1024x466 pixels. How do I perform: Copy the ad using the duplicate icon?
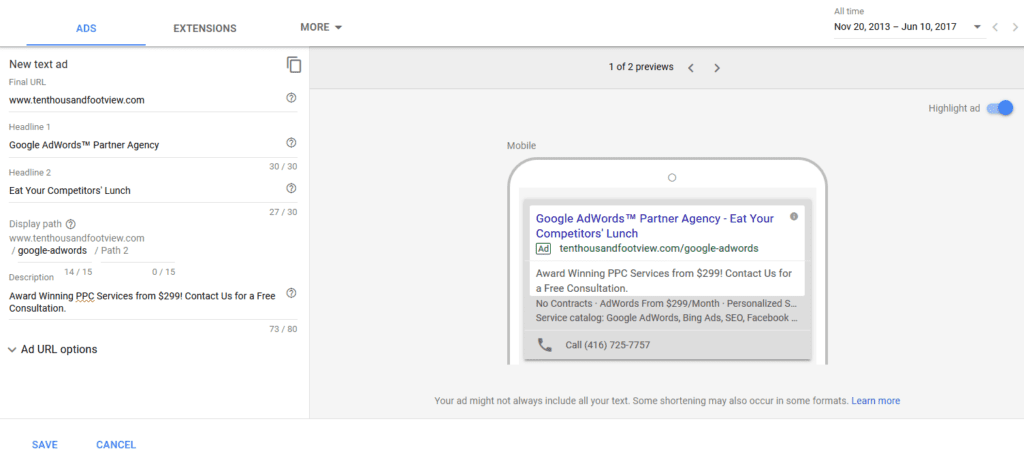click(294, 65)
